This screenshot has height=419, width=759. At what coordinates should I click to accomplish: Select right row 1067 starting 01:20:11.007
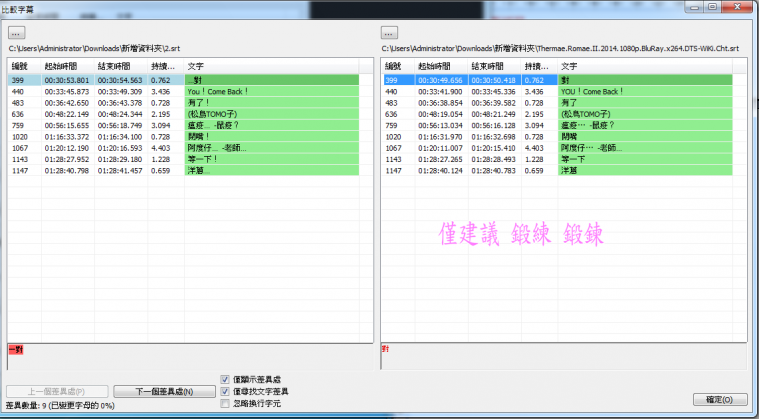pos(557,148)
